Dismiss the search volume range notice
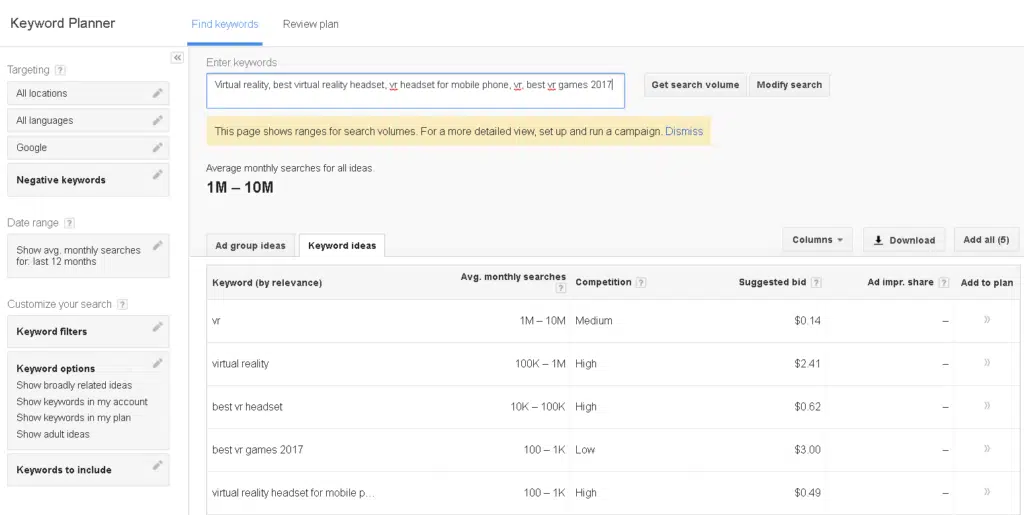The image size is (1024, 515). (x=684, y=131)
